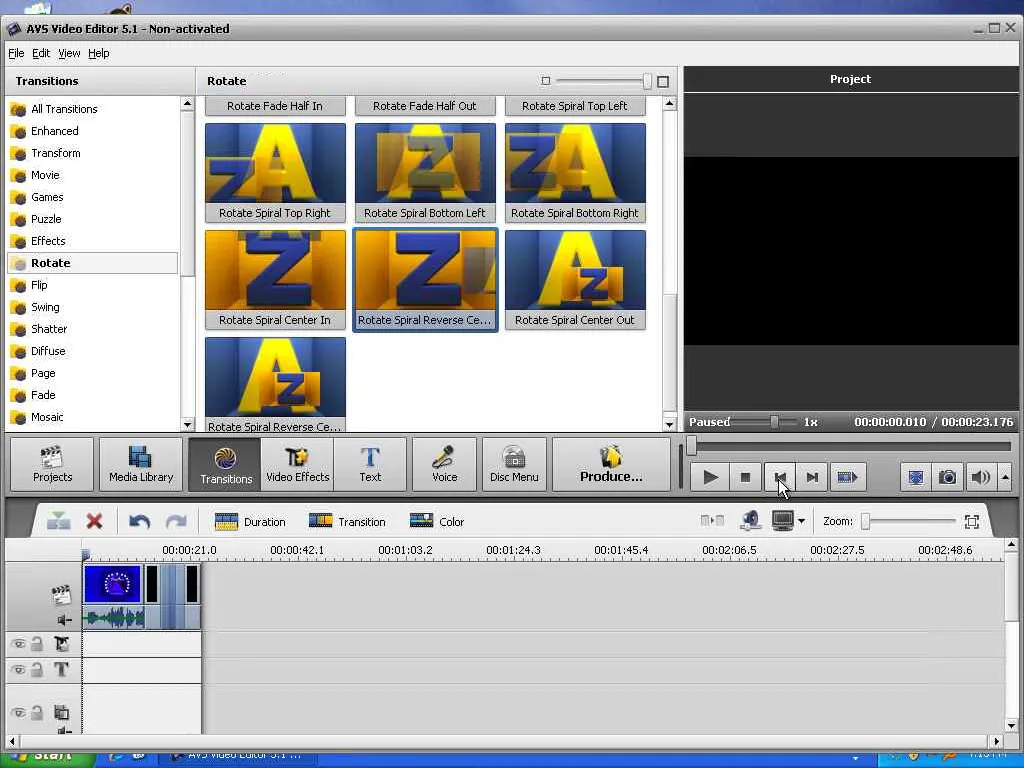Choose the Rotate Spiral Bottom Left transition

[425, 172]
